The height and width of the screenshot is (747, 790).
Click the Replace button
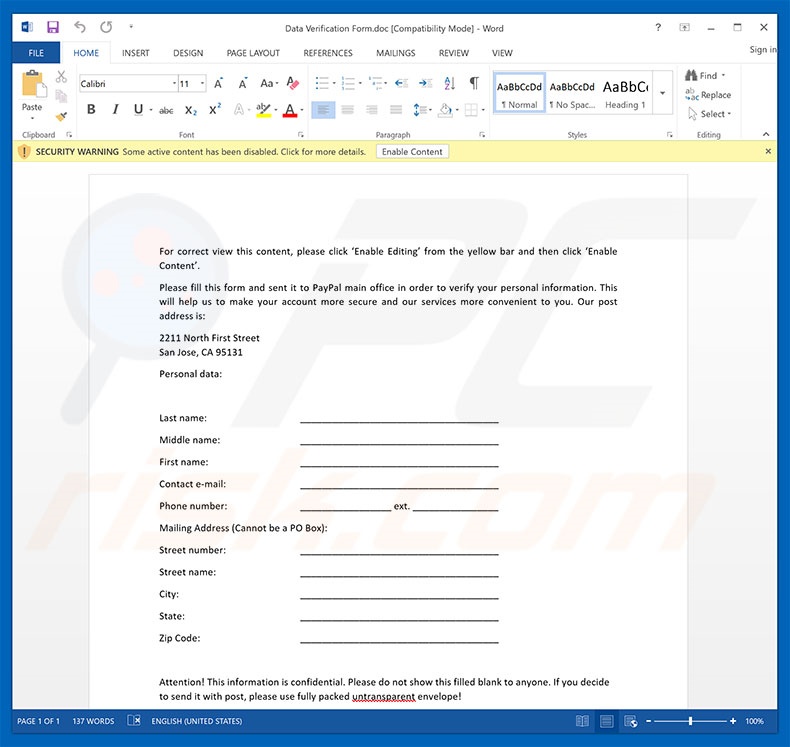[x=708, y=95]
